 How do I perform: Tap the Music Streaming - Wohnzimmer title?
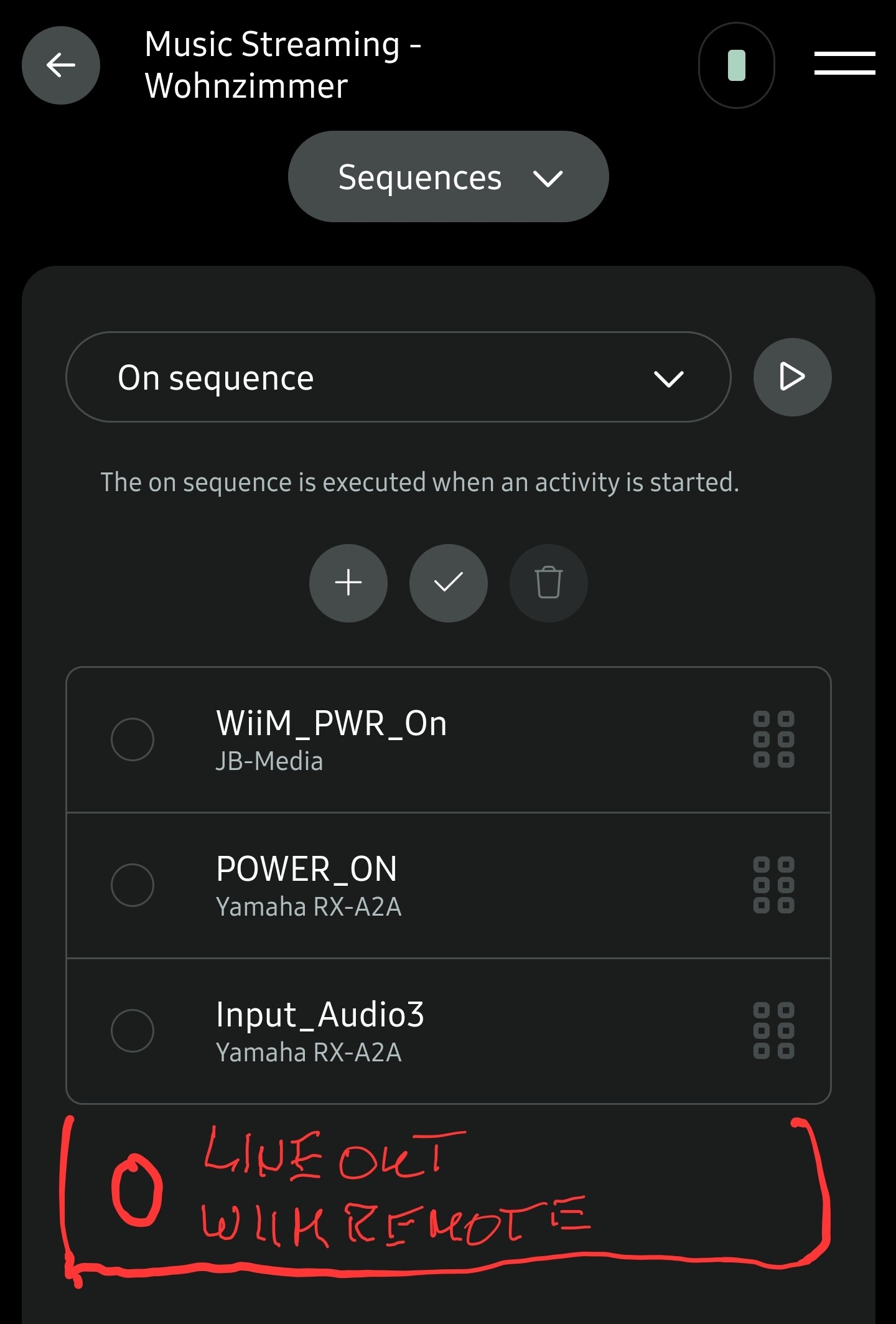[283, 65]
